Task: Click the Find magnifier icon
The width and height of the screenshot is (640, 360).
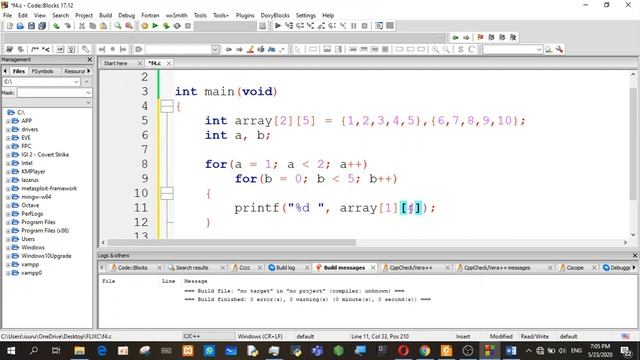Action: 118,26
